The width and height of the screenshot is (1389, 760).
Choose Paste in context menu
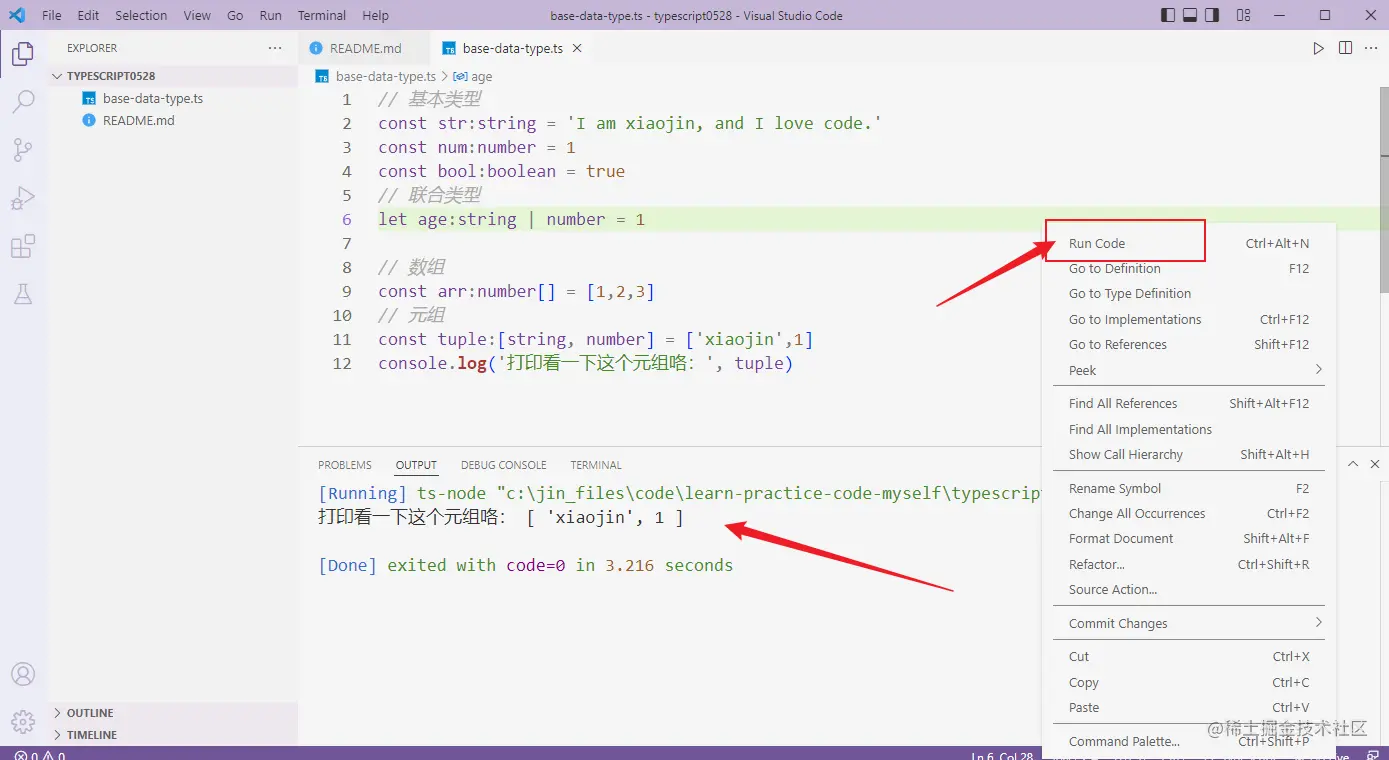[1189, 707]
